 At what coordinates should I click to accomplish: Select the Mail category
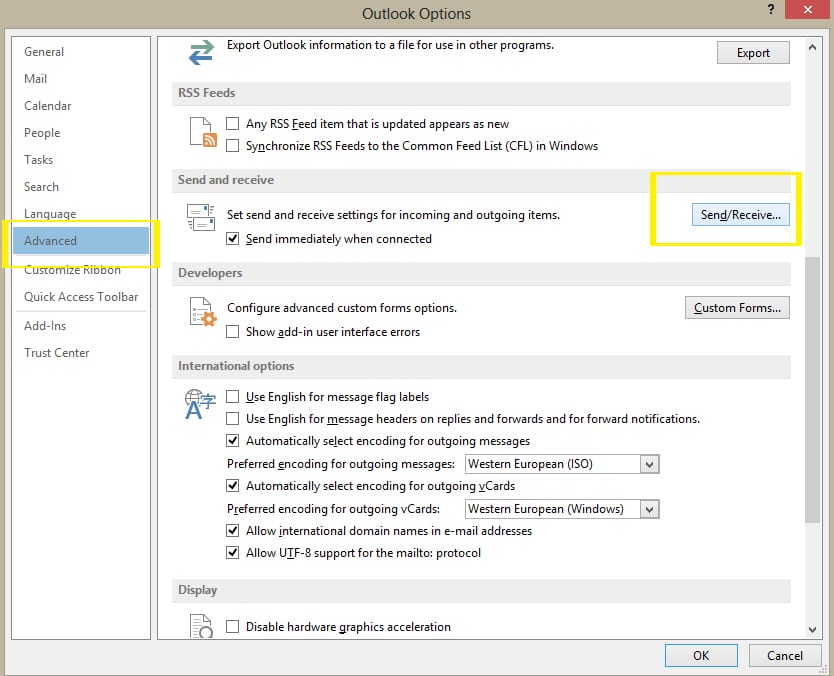click(81, 79)
